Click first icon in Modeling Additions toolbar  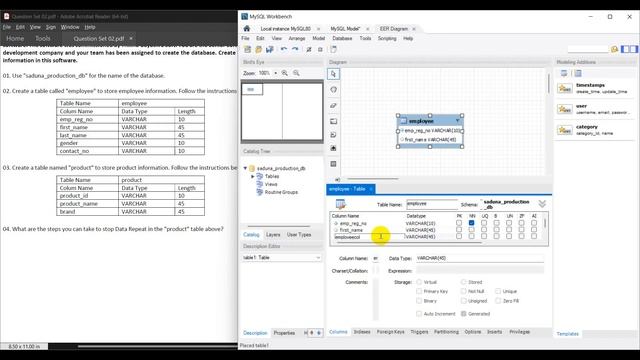564,73
